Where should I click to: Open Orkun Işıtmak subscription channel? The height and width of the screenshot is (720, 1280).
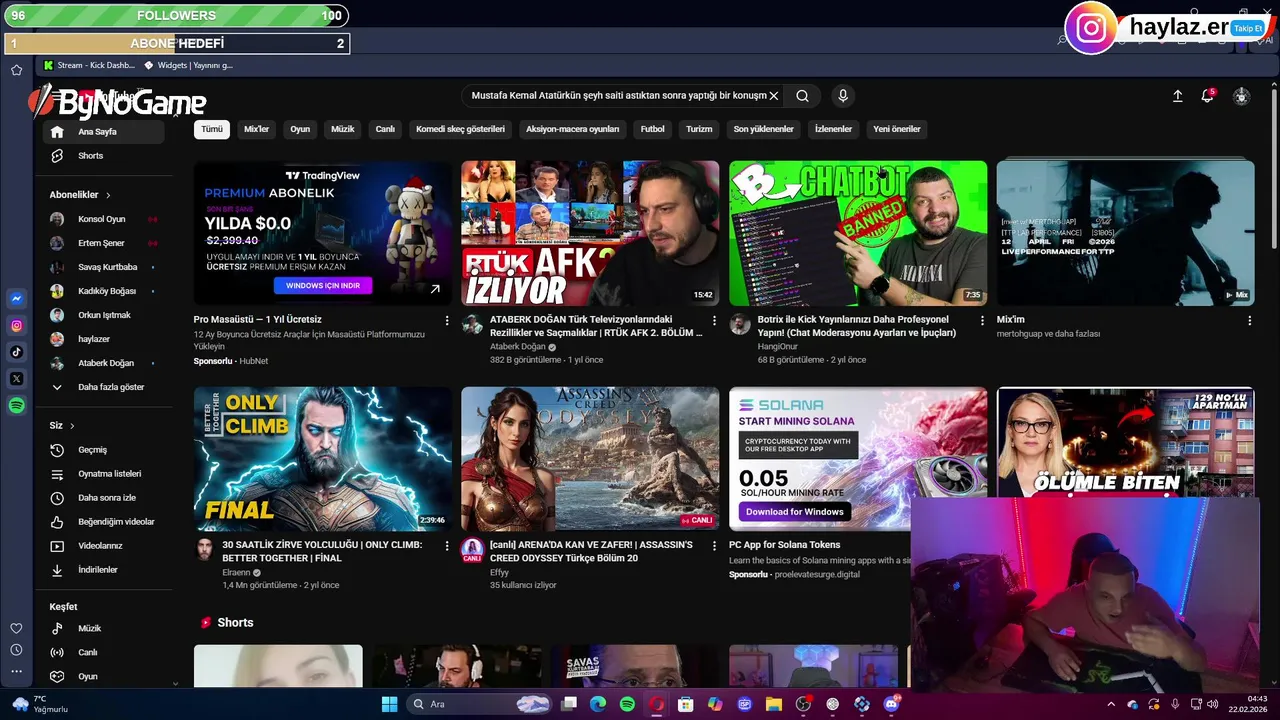tap(103, 315)
